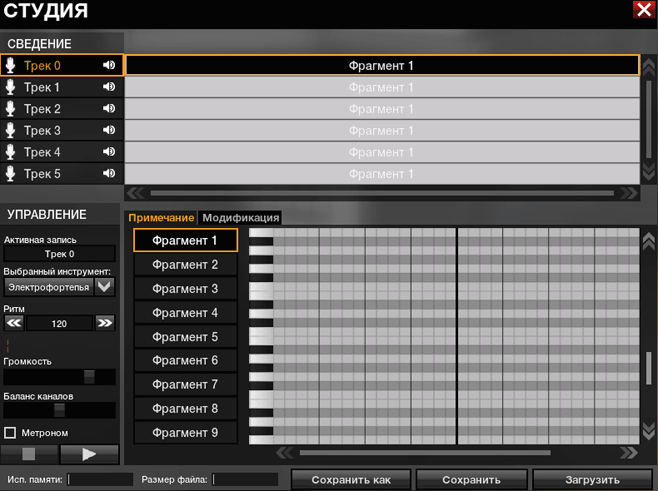Mute the speaker on Трек 3
The width and height of the screenshot is (658, 491).
click(x=109, y=130)
